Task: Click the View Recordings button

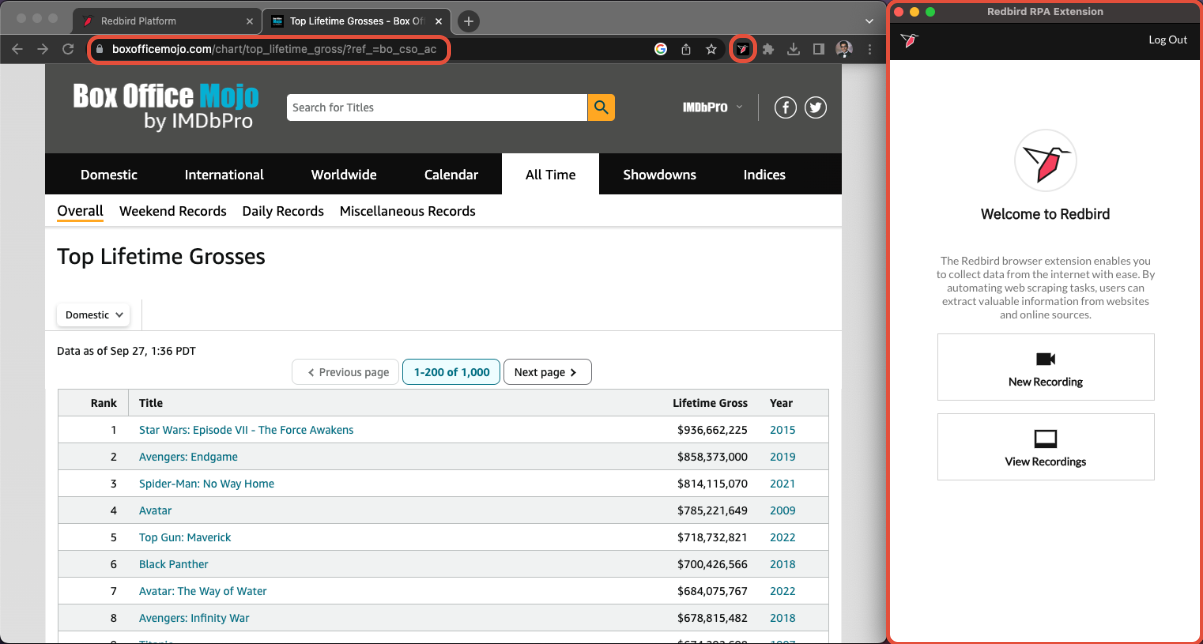Action: [1045, 447]
